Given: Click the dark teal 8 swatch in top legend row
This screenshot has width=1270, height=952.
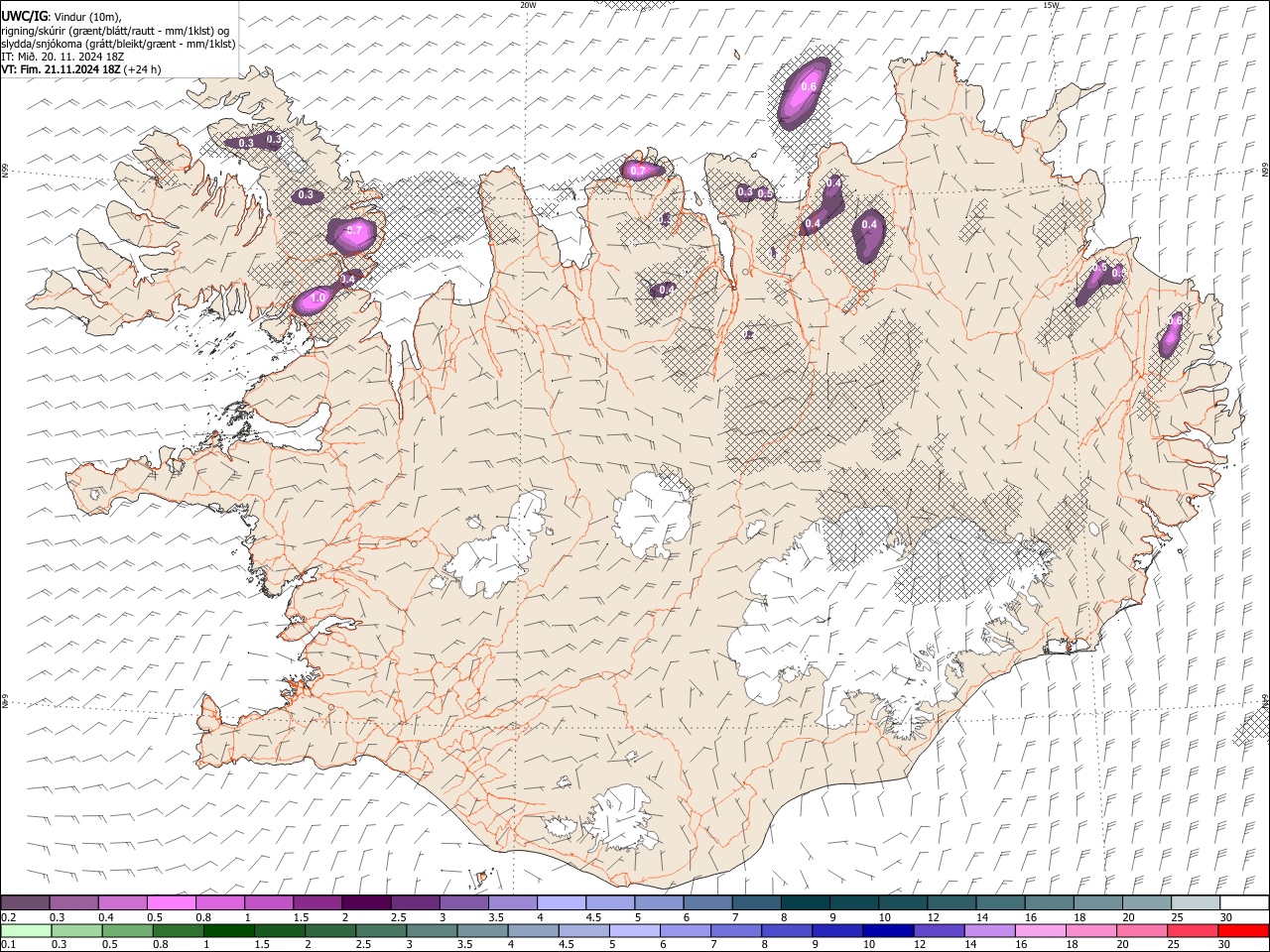Looking at the screenshot, I should point(805,902).
